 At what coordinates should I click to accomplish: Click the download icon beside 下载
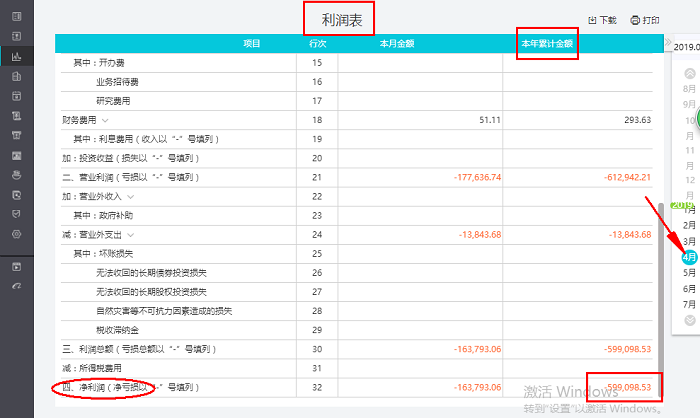pos(592,20)
